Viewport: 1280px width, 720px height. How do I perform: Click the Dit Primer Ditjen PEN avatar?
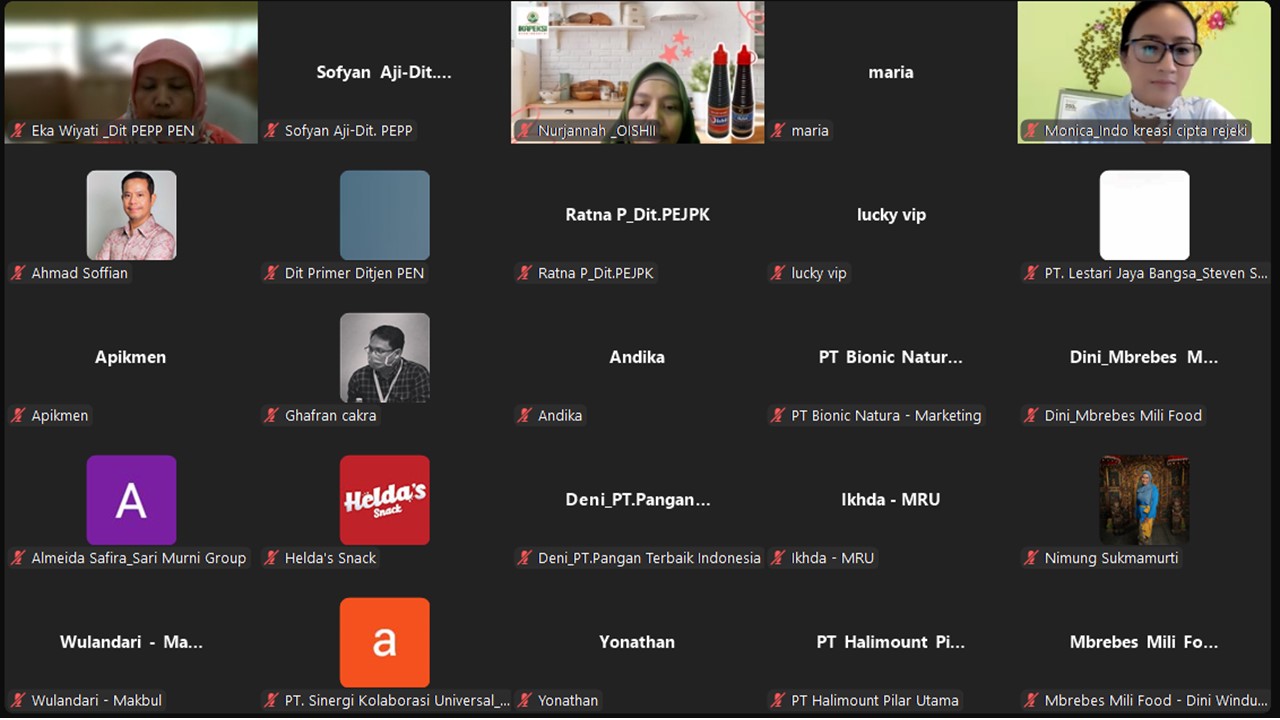(384, 215)
